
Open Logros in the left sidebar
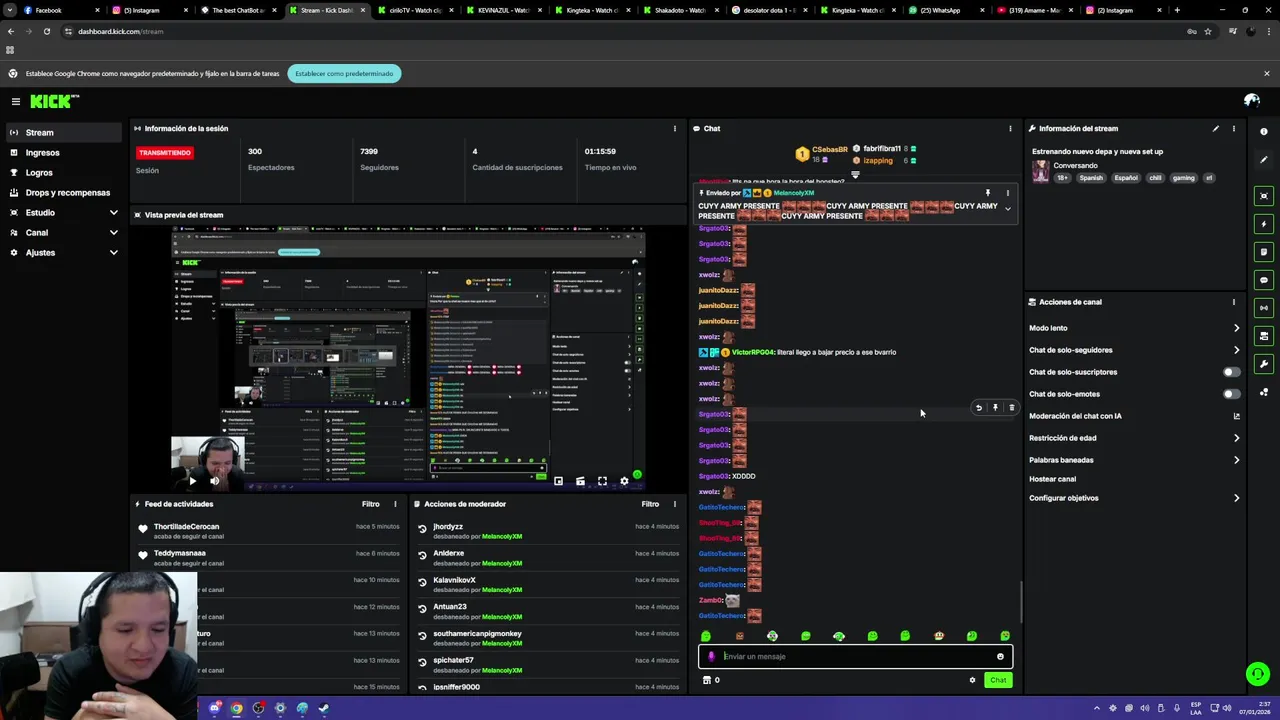click(x=64, y=172)
